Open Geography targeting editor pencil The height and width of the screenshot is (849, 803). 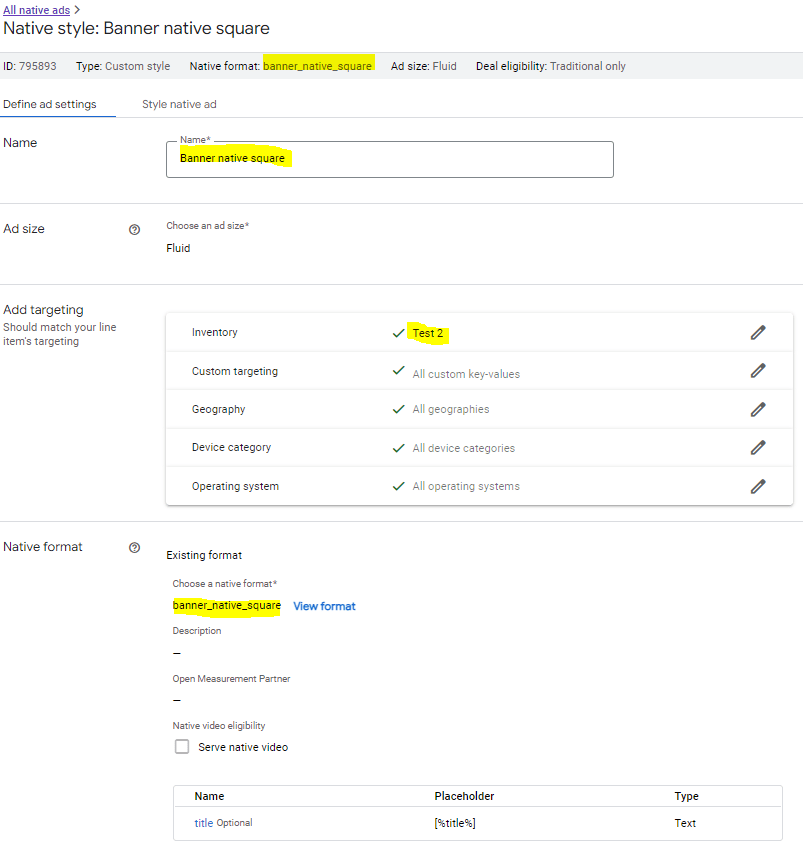pos(757,409)
